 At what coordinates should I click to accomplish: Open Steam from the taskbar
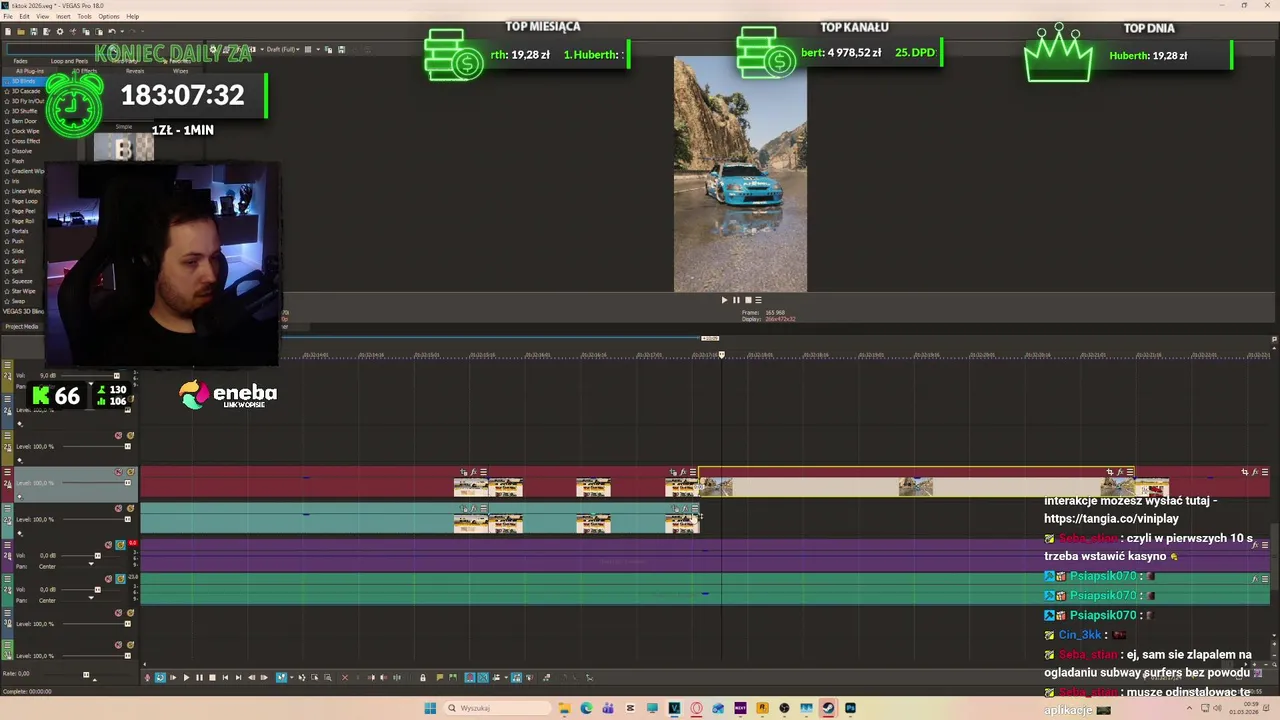tap(828, 708)
